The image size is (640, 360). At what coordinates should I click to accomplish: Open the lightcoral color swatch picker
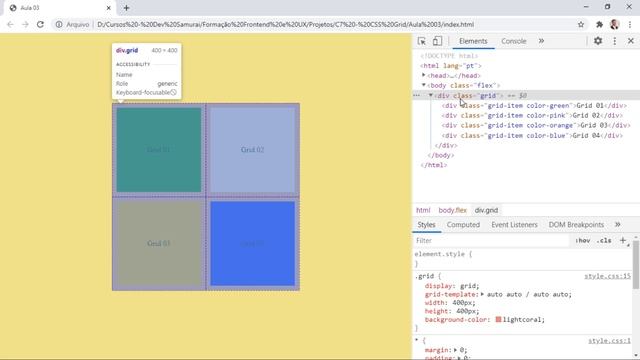498,320
